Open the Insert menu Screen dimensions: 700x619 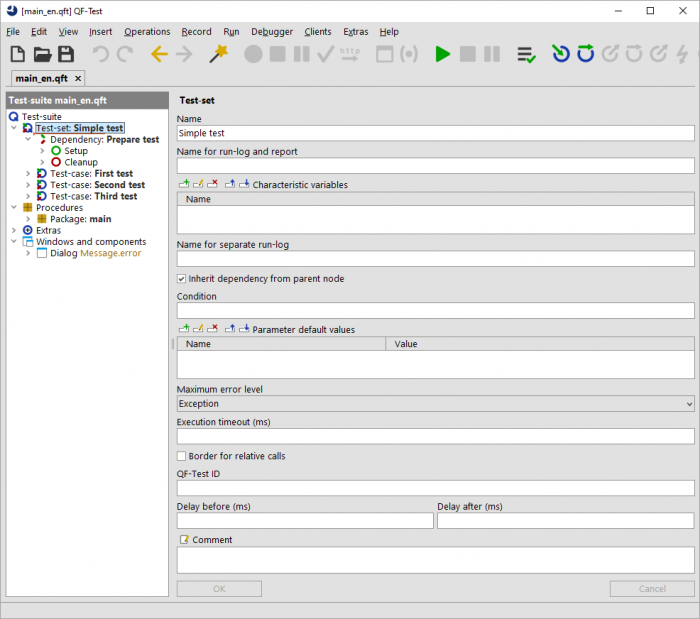click(100, 32)
